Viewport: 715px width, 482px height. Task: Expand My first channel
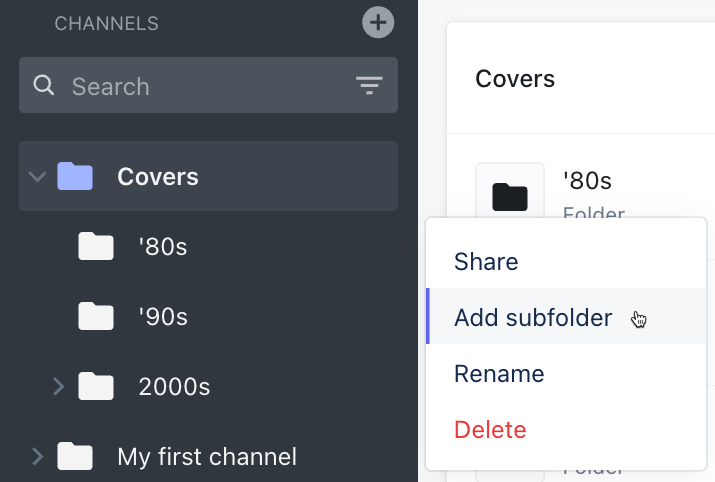pyautogui.click(x=37, y=456)
